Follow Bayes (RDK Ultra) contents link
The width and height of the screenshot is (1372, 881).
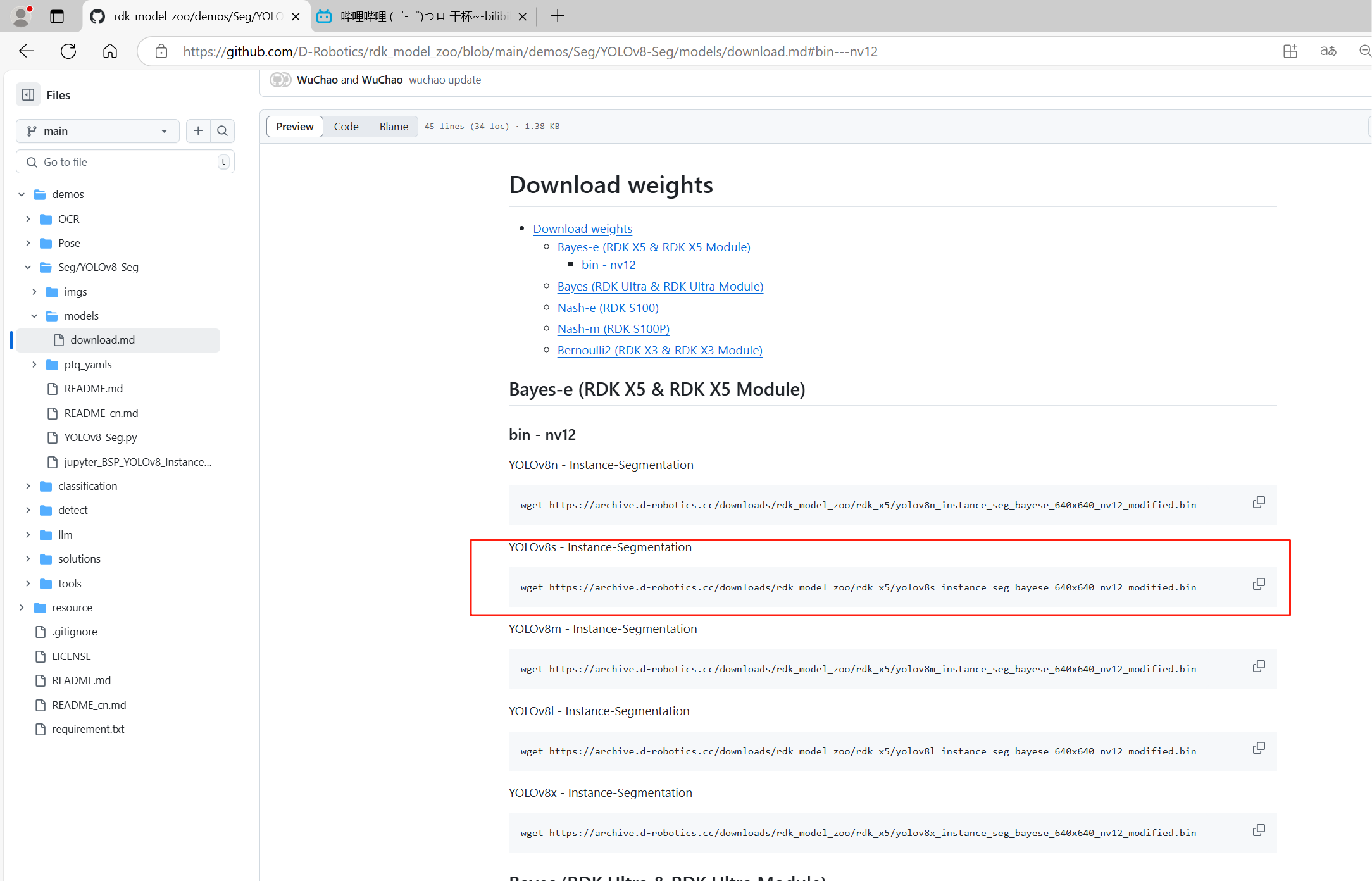(x=660, y=286)
